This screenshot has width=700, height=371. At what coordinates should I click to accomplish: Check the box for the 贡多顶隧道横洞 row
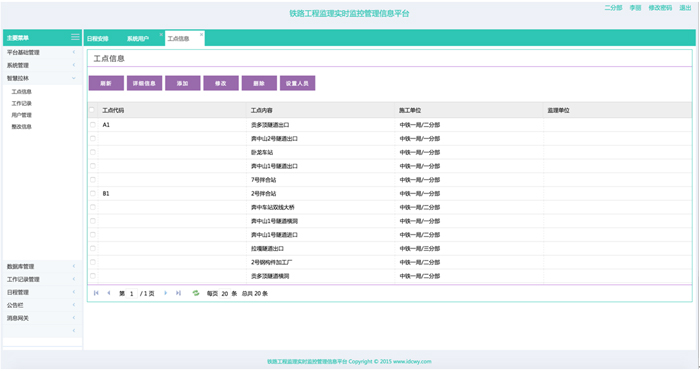[93, 276]
